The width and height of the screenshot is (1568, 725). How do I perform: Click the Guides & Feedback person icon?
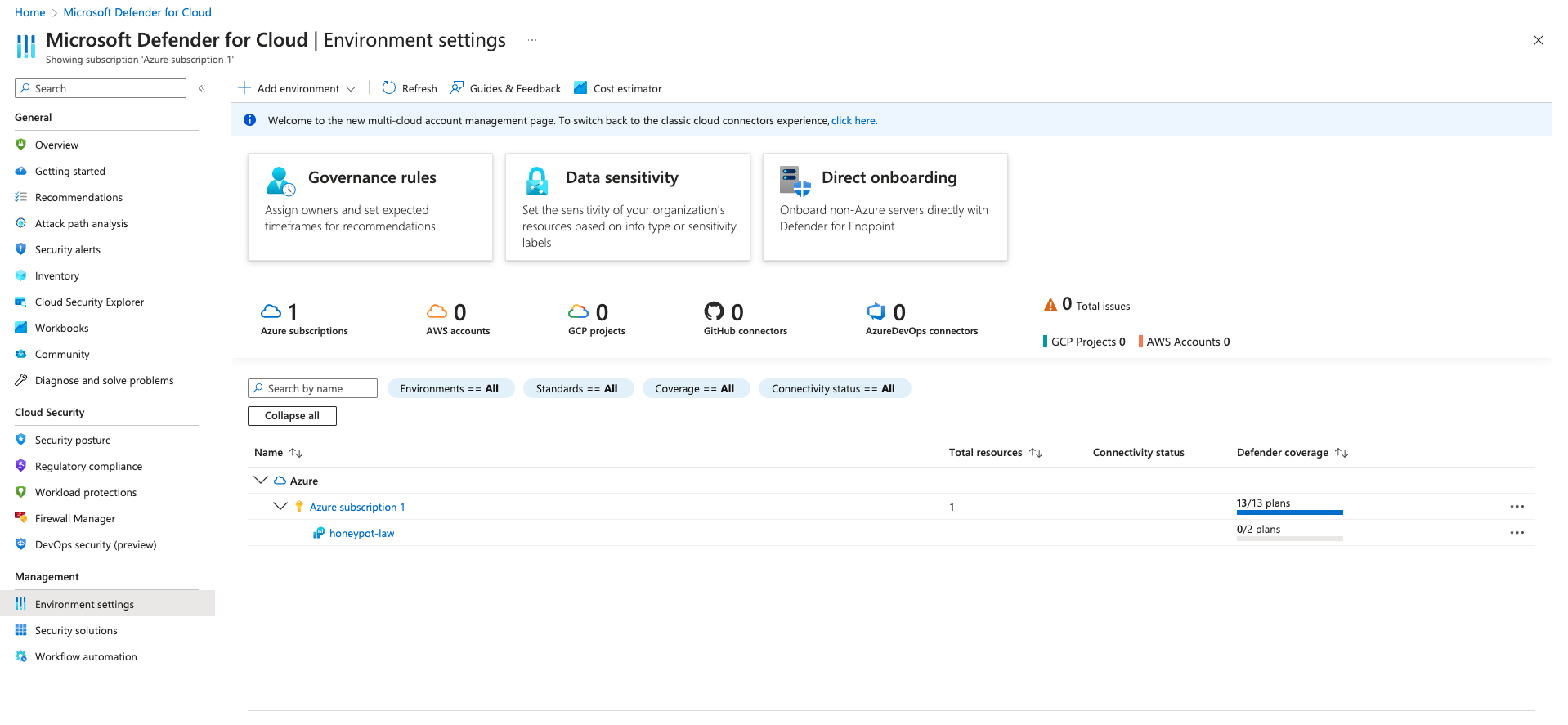point(457,87)
